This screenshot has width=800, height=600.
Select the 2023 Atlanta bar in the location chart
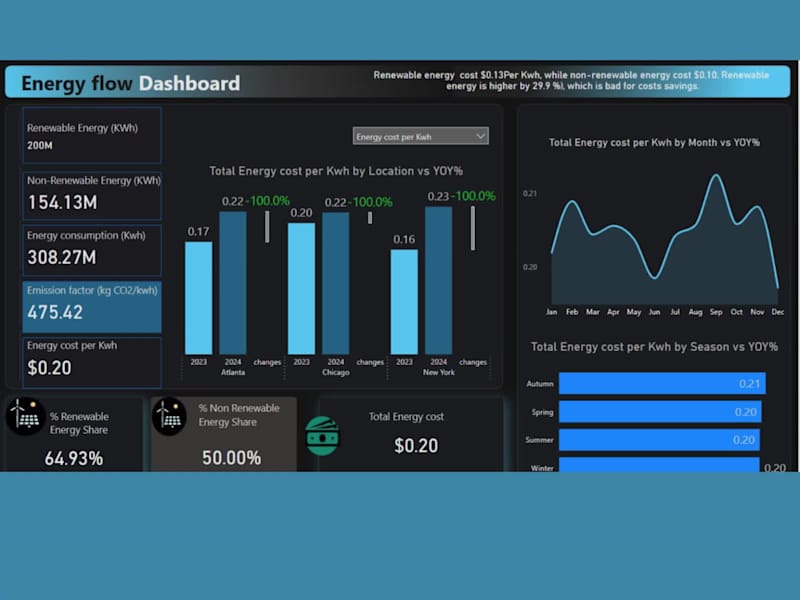point(199,295)
